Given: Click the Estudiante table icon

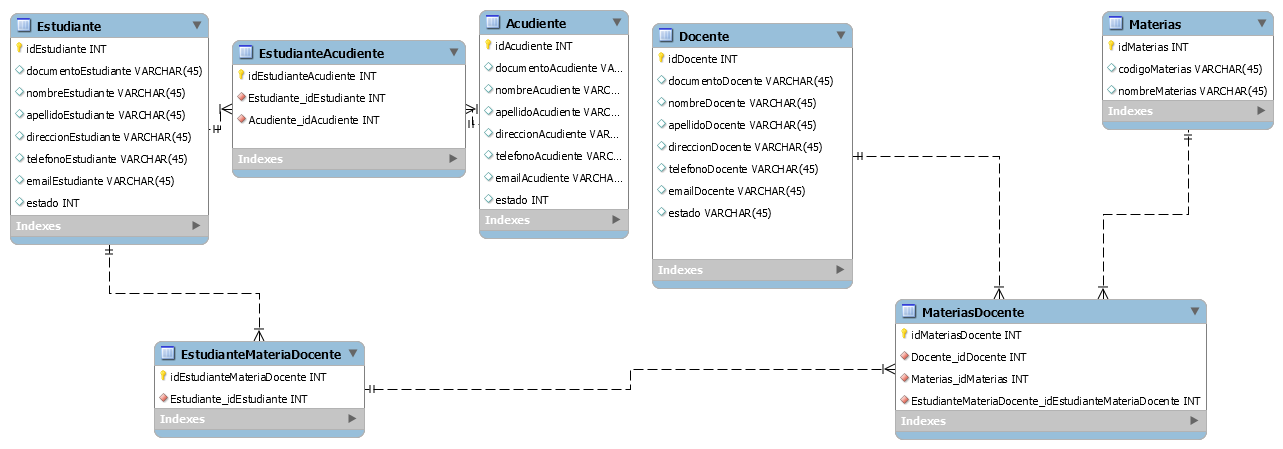Looking at the screenshot, I should pos(24,25).
